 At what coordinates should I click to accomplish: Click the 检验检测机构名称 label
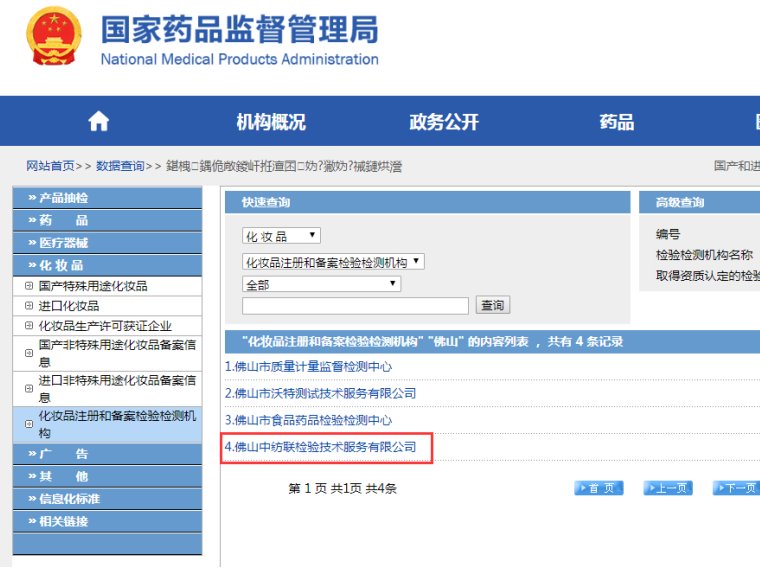[704, 255]
